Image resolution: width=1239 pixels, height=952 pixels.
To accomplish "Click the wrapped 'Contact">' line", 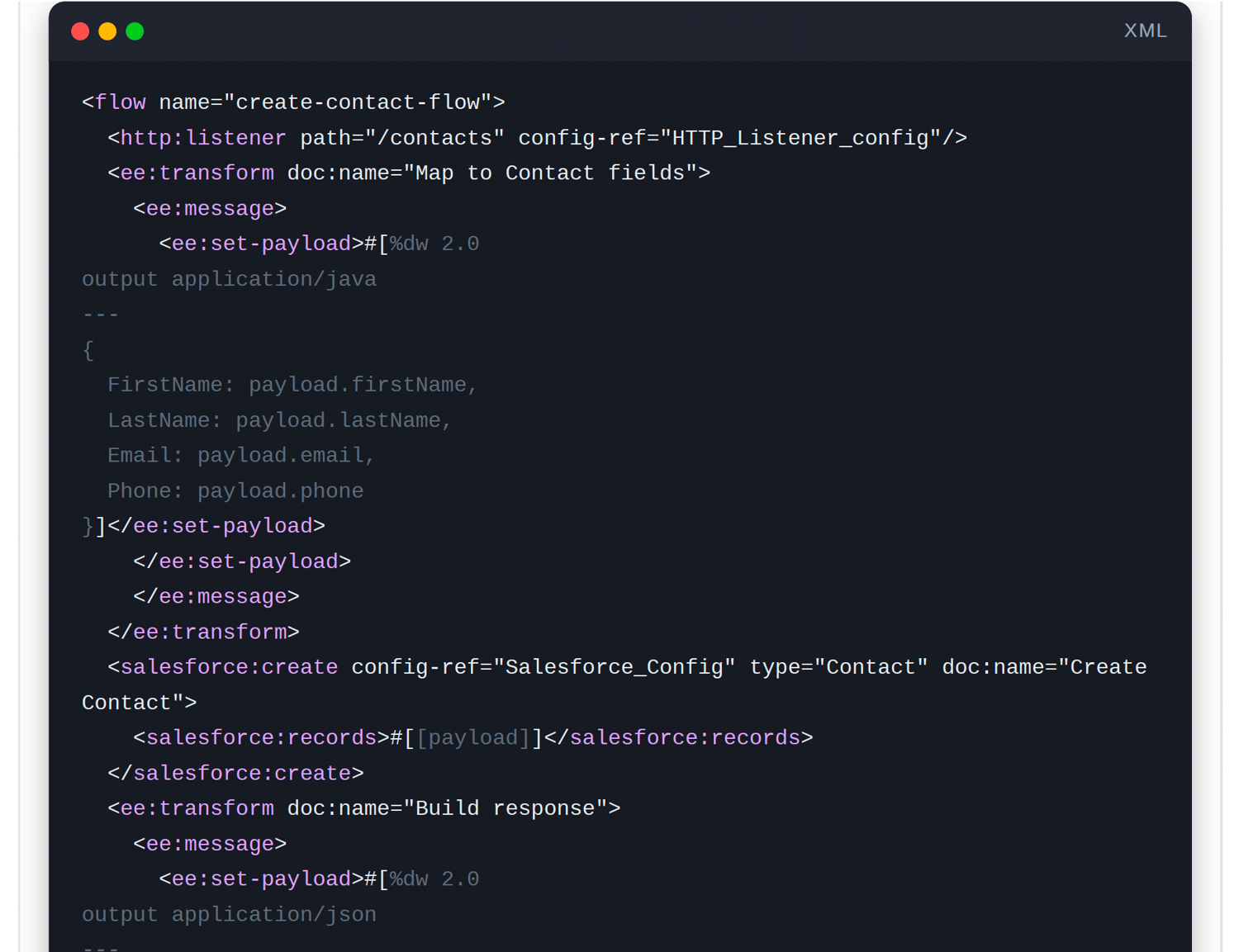I will 140,703.
